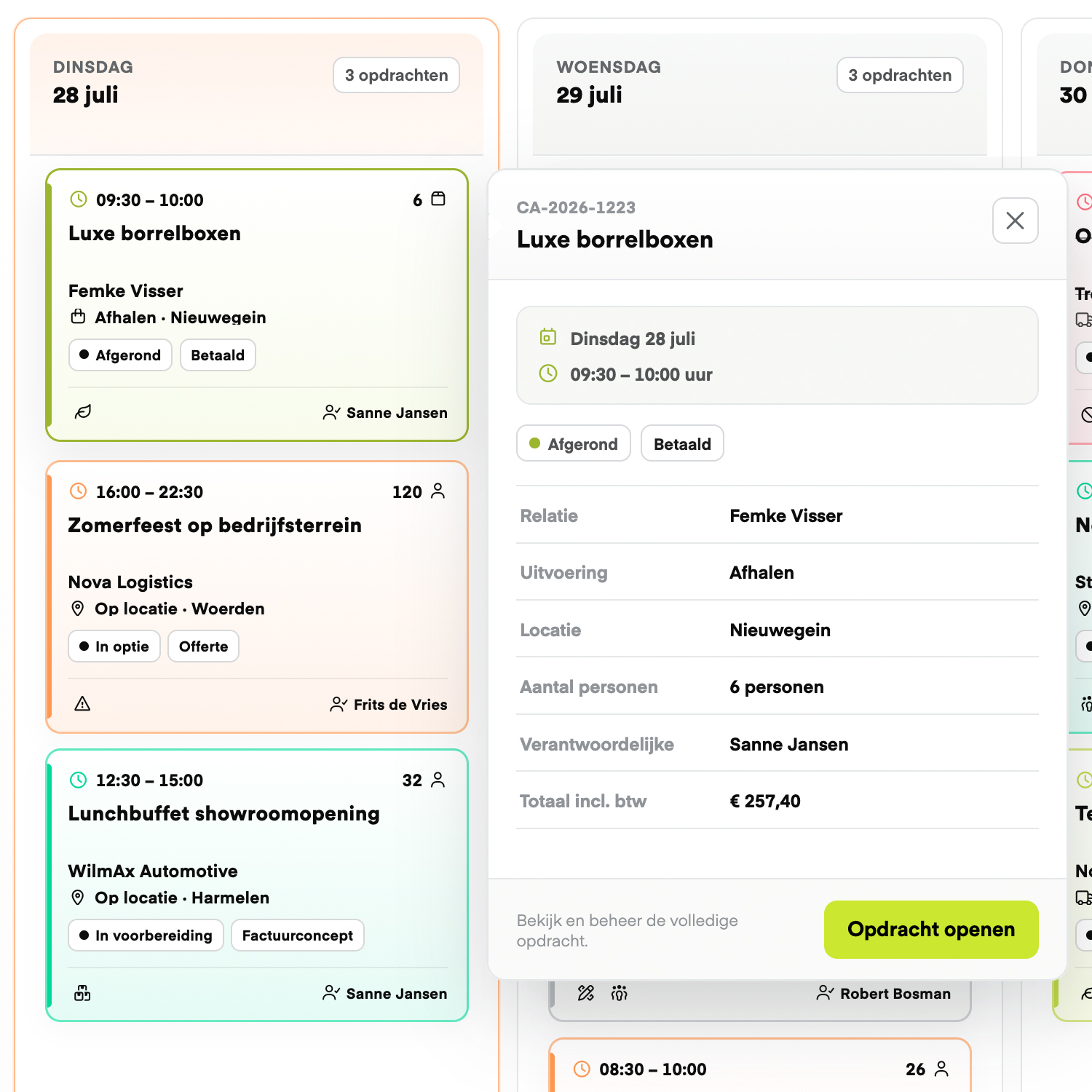1092x1092 pixels.
Task: Click Afgerond status tag in detail popup
Action: coord(574,443)
